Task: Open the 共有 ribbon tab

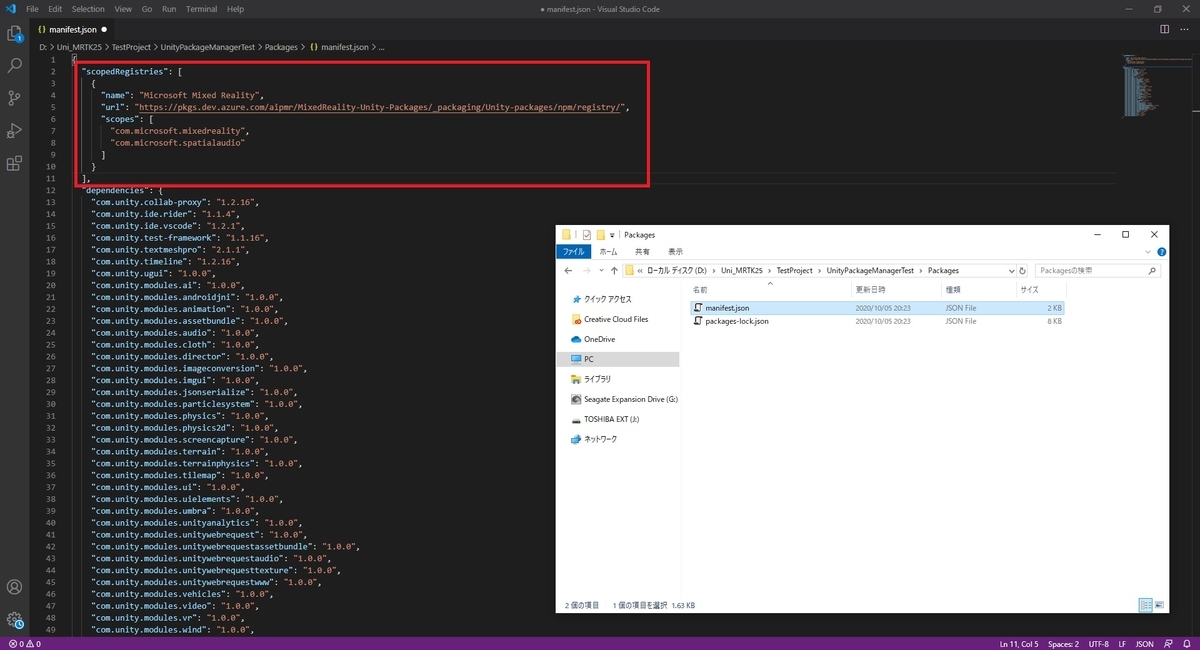Action: click(x=642, y=252)
